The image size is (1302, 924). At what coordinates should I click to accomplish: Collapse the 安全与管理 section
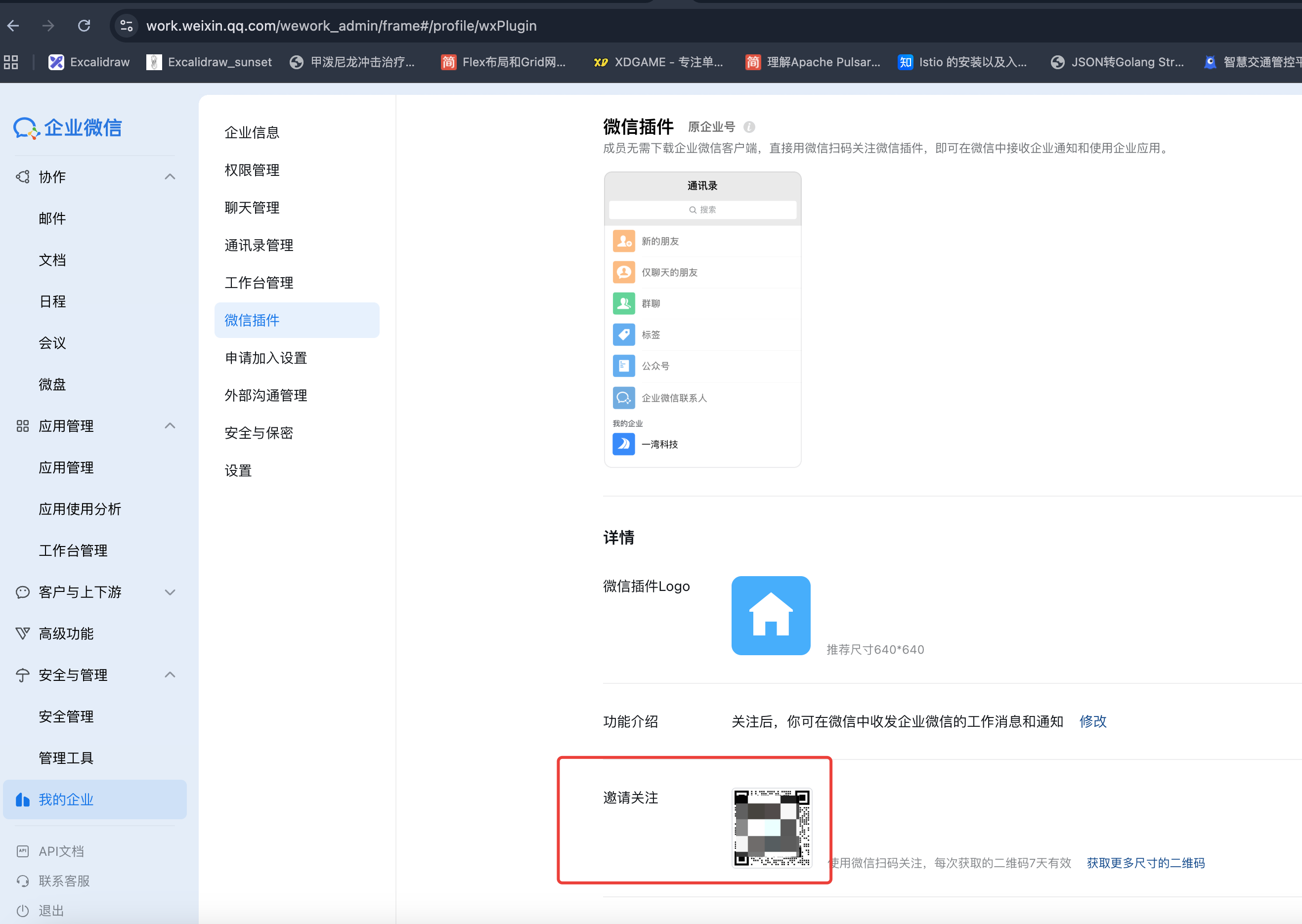(x=170, y=675)
